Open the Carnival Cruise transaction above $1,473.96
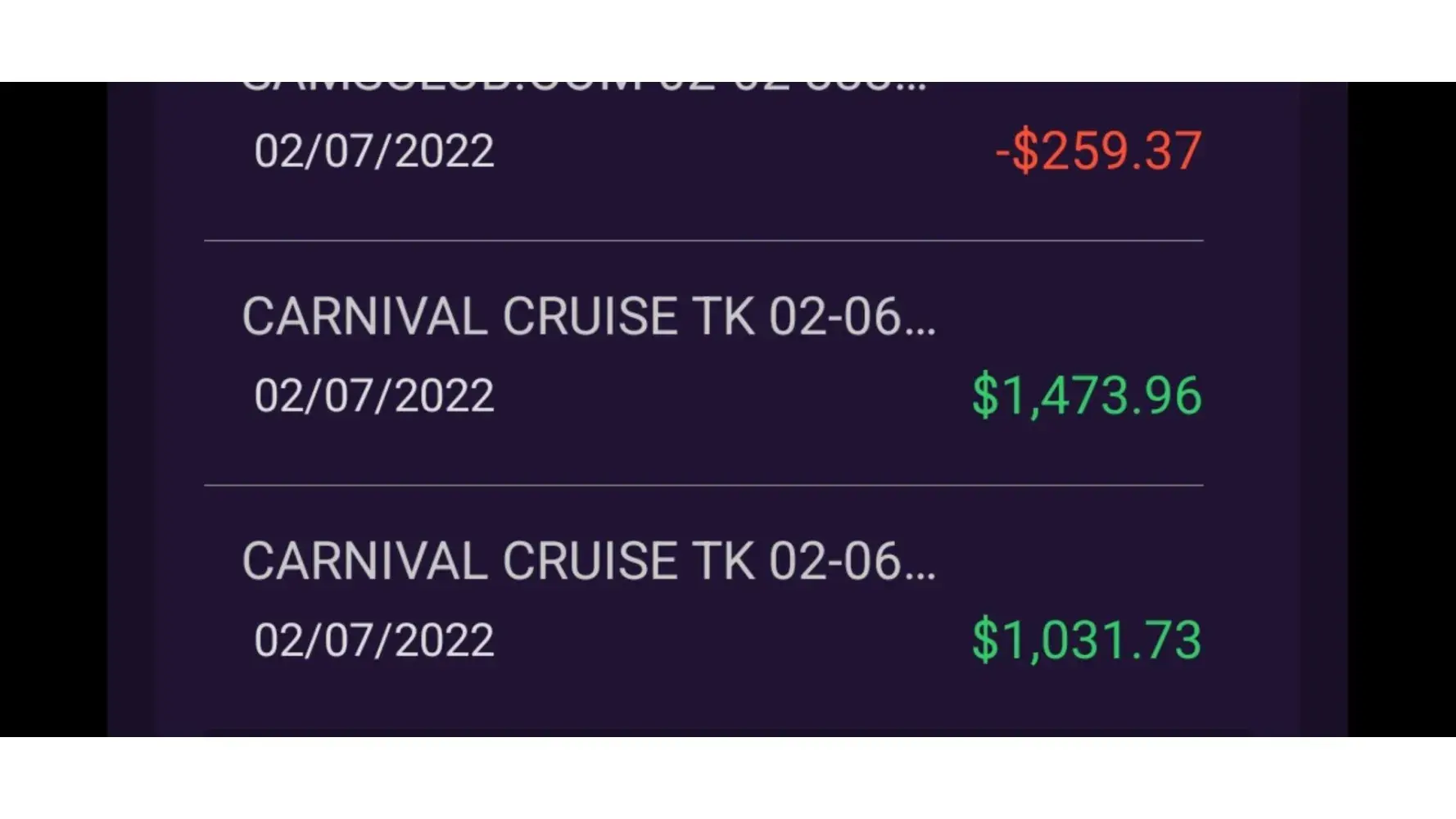Screen dimensions: 1456x819 [x=588, y=317]
